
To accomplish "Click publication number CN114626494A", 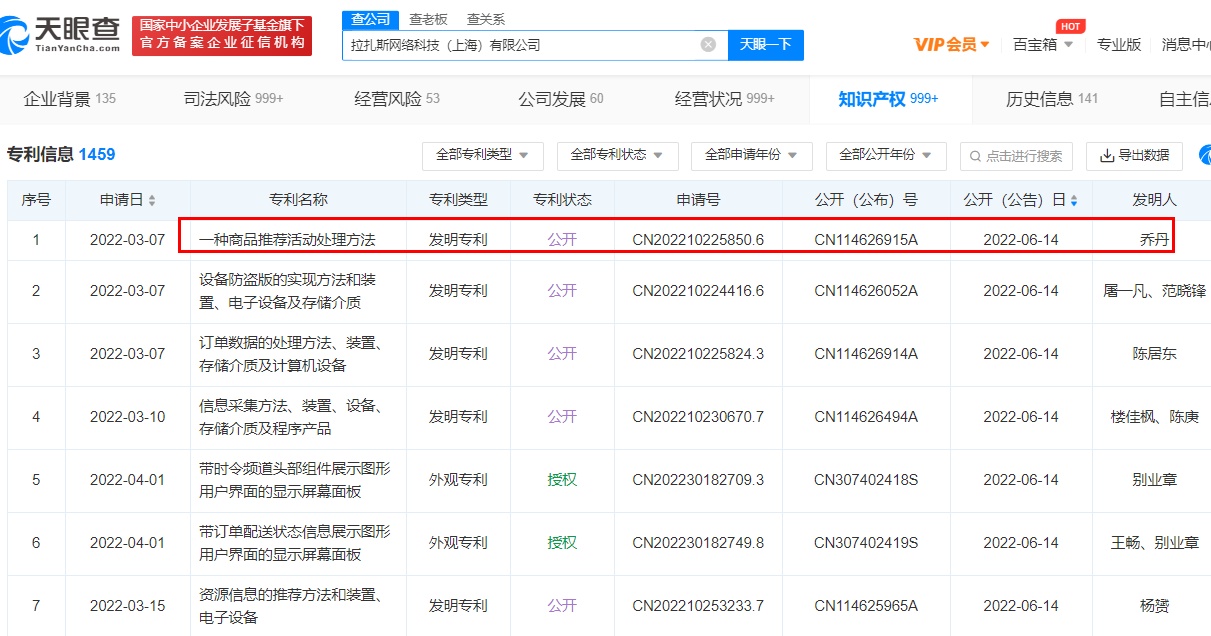I will point(866,417).
